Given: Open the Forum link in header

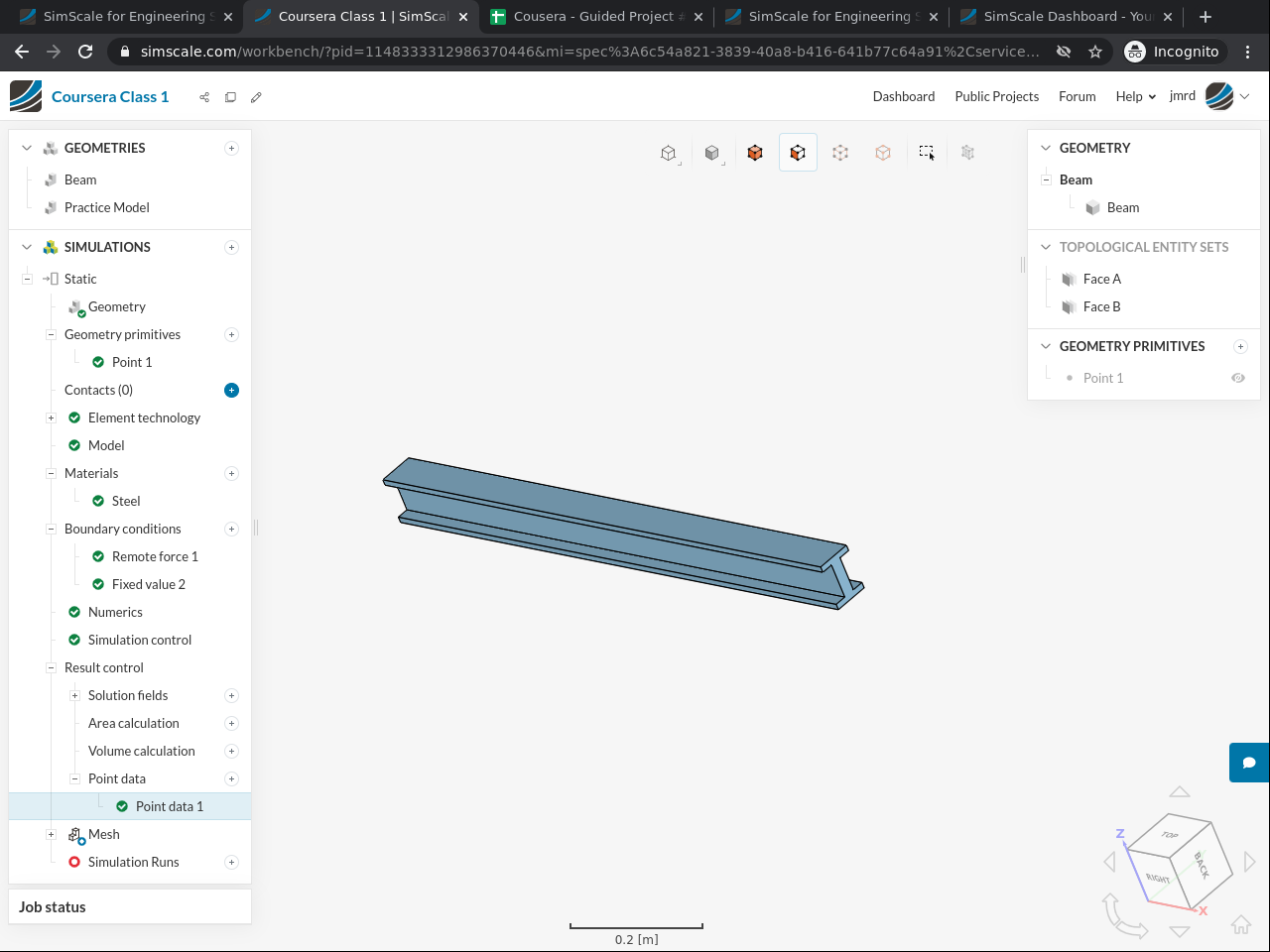Looking at the screenshot, I should pyautogui.click(x=1077, y=96).
